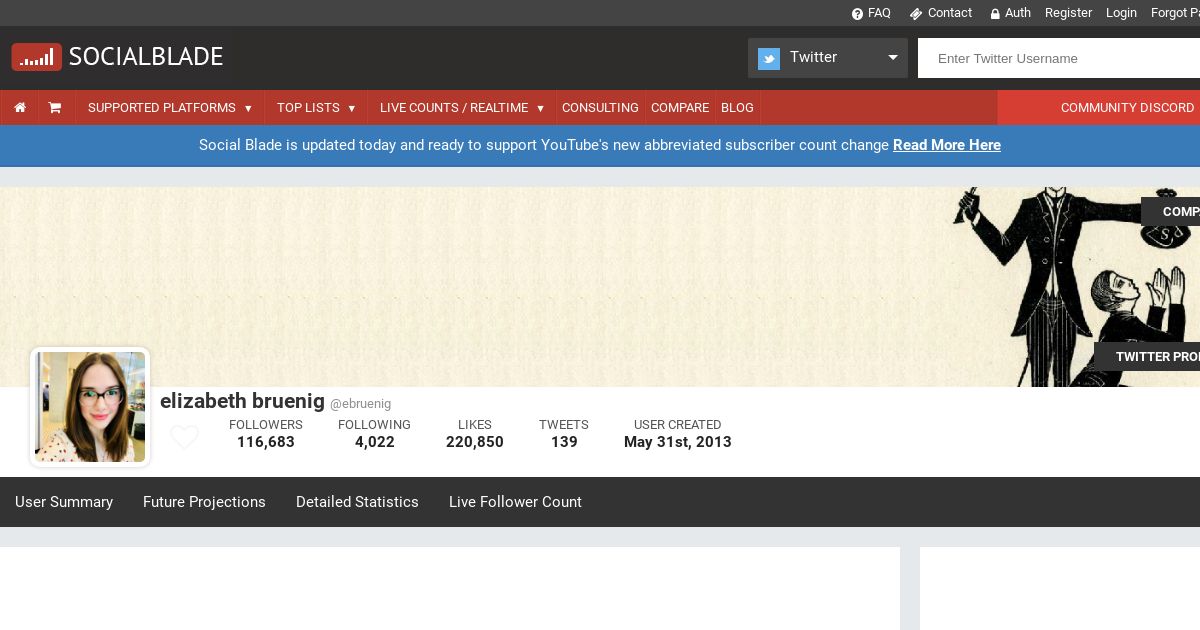Expand the Supported Platforms menu
Screen dimensions: 1200x630
pyautogui.click(x=170, y=108)
